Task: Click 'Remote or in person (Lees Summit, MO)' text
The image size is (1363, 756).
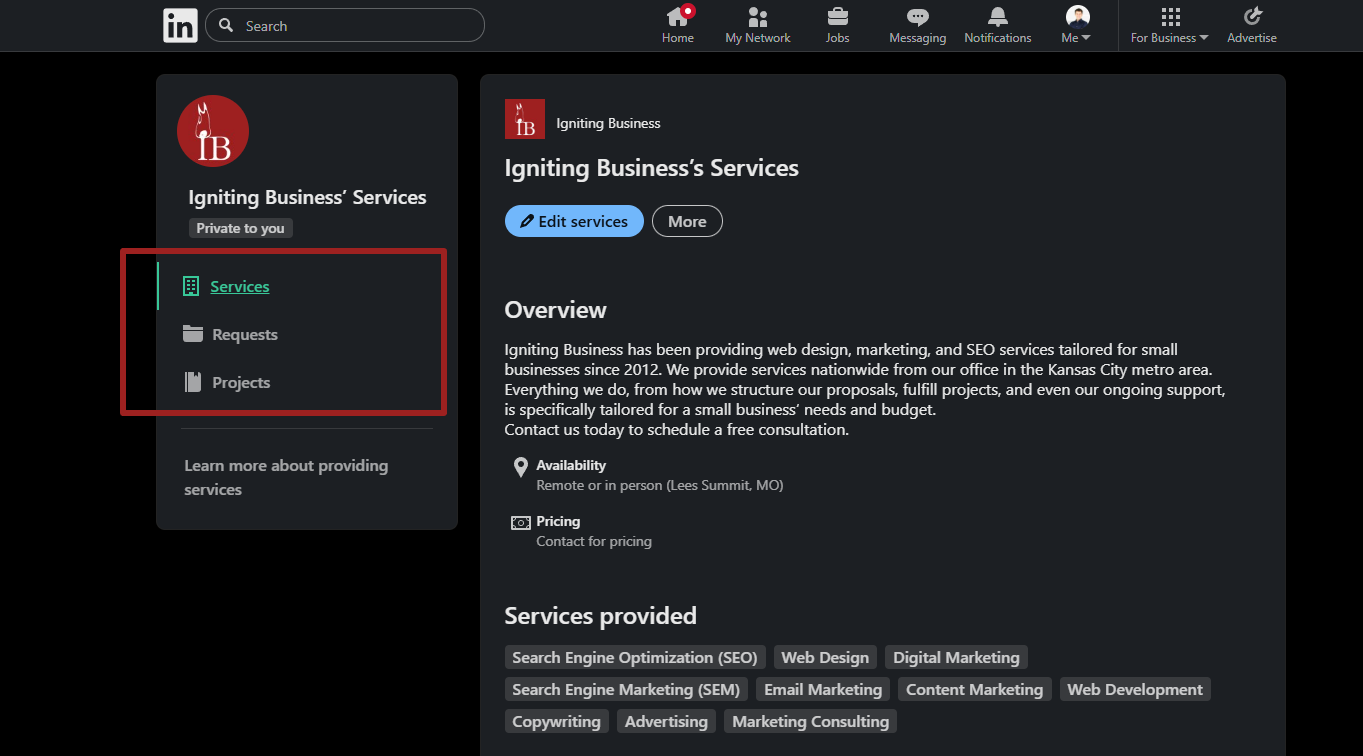Action: tap(660, 485)
